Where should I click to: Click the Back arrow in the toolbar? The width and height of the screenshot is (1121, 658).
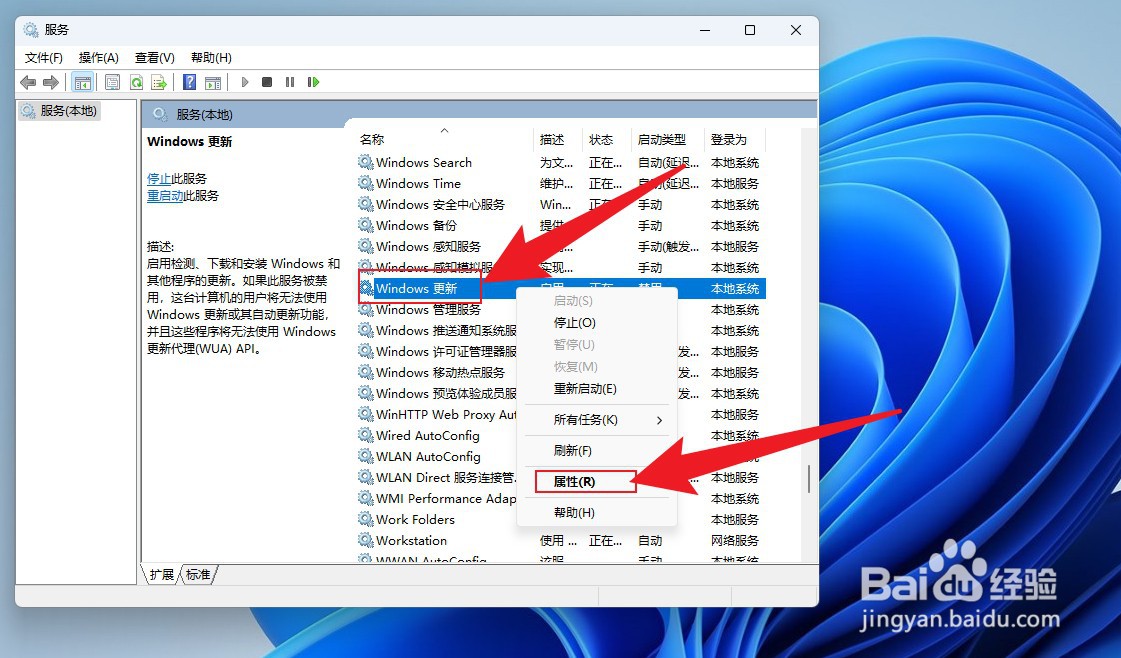point(28,82)
